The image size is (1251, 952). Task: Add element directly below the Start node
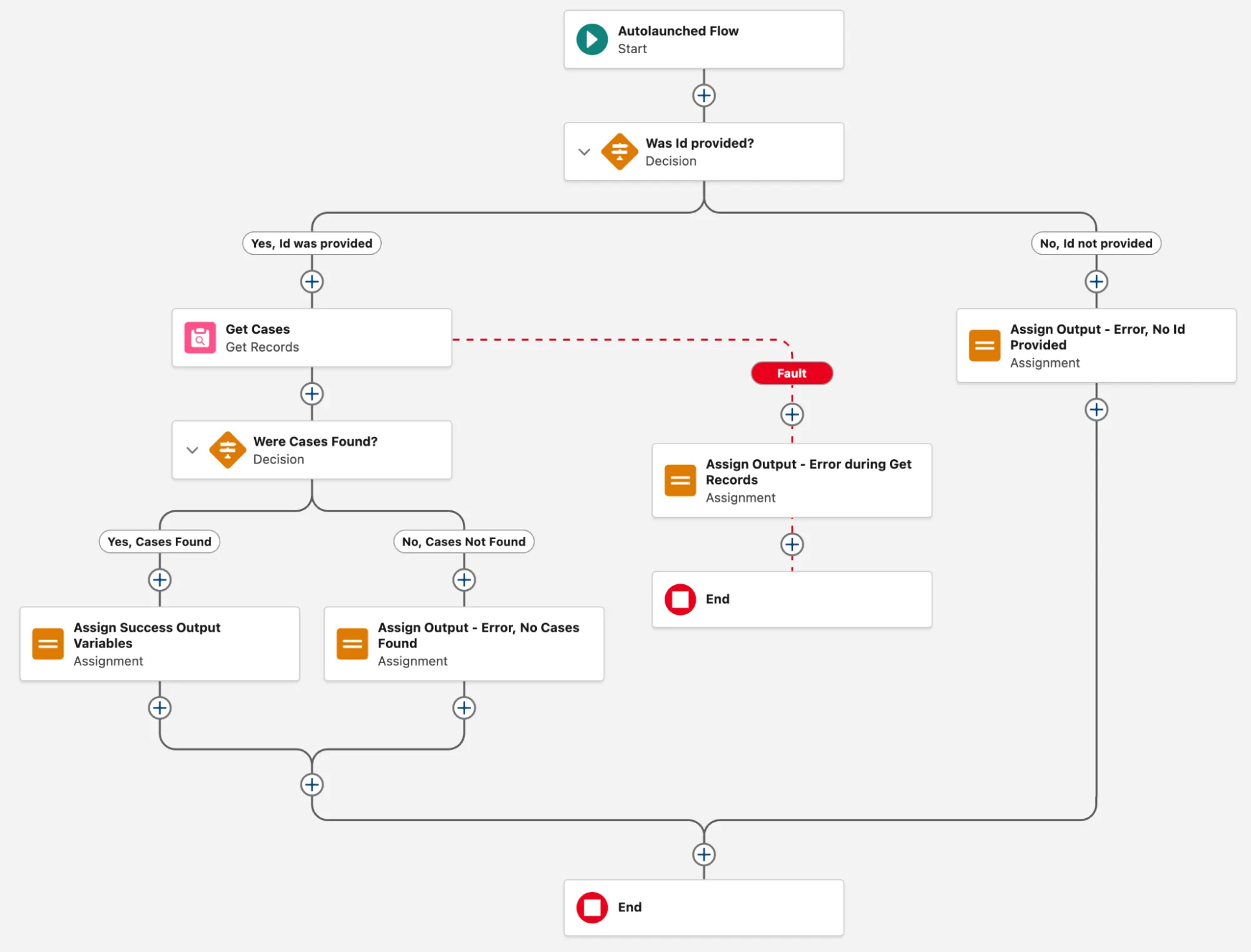pos(703,96)
